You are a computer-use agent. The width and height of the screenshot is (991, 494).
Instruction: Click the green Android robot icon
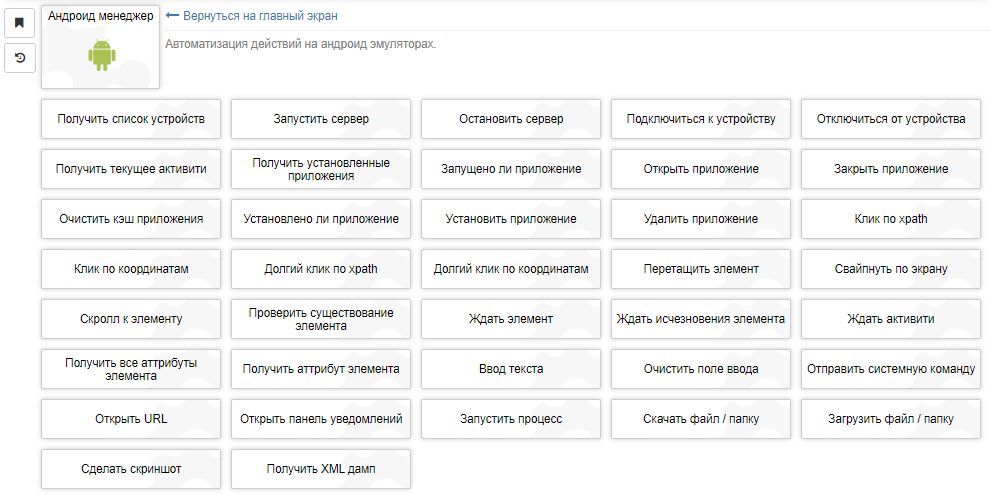pos(101,55)
